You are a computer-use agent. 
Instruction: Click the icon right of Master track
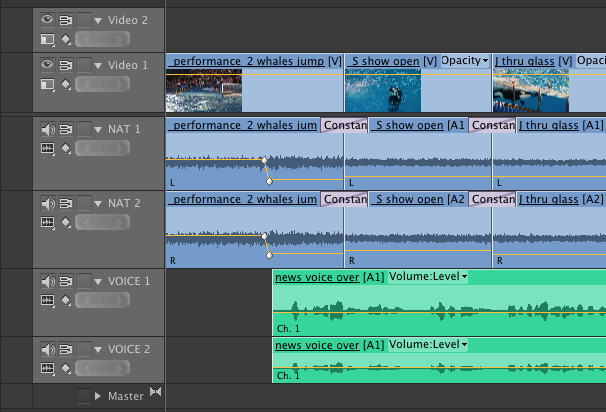tap(155, 392)
